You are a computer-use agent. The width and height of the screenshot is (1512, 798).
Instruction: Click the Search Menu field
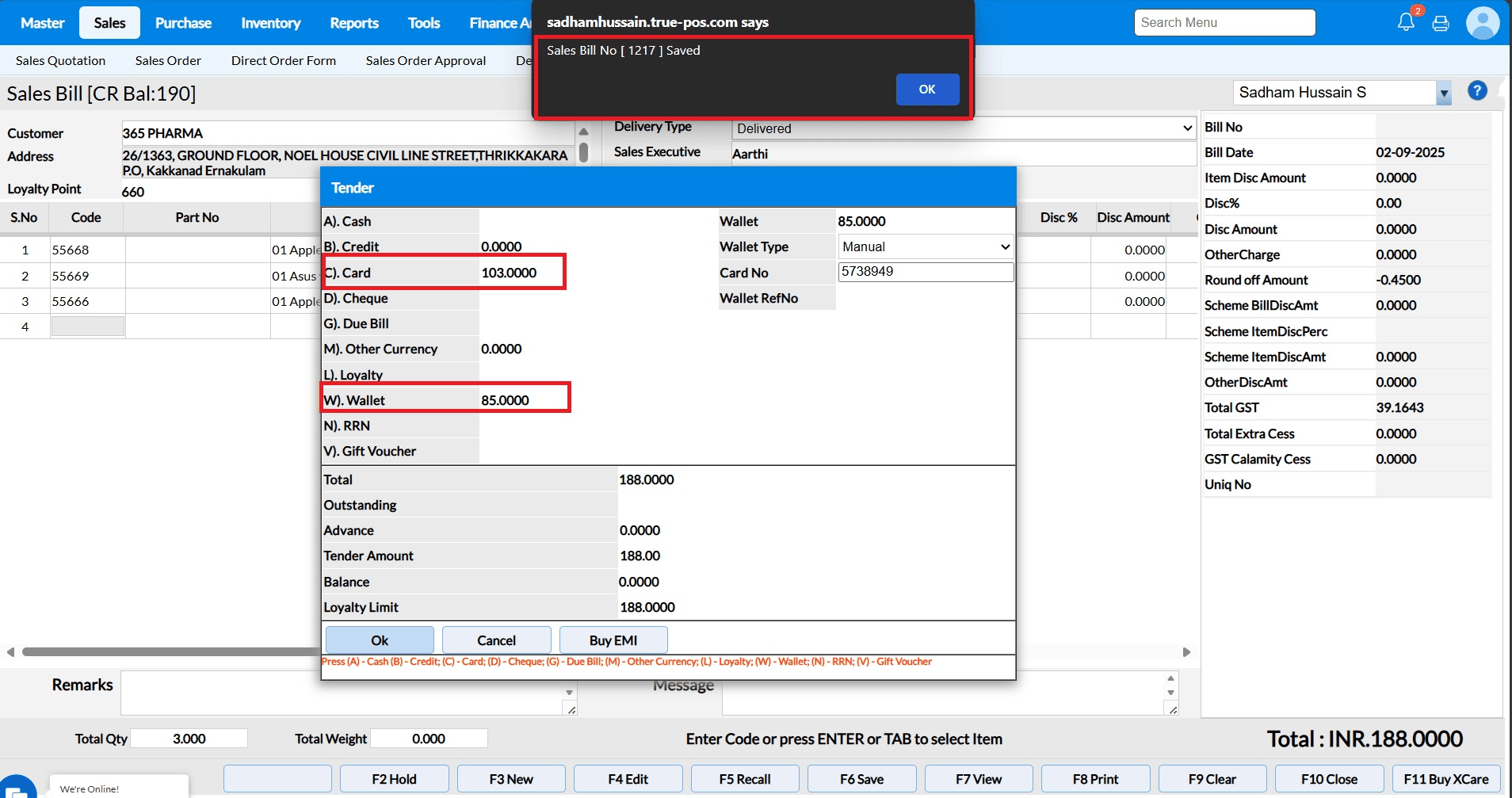pyautogui.click(x=1224, y=22)
